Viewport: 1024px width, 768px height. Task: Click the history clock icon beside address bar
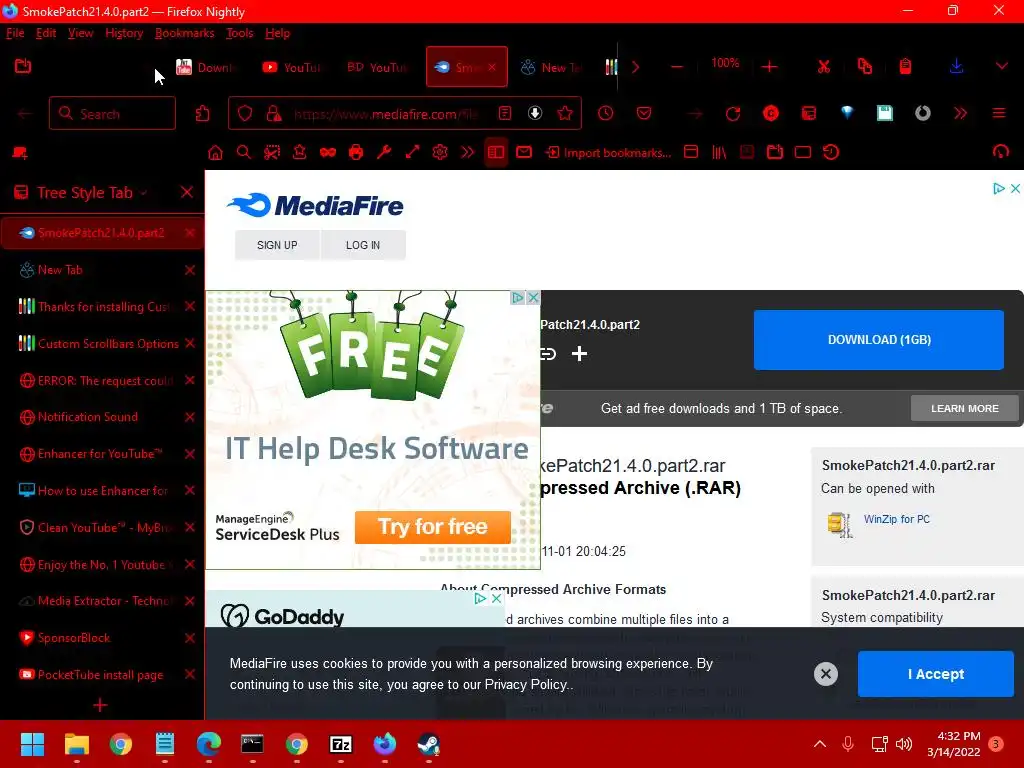point(606,114)
